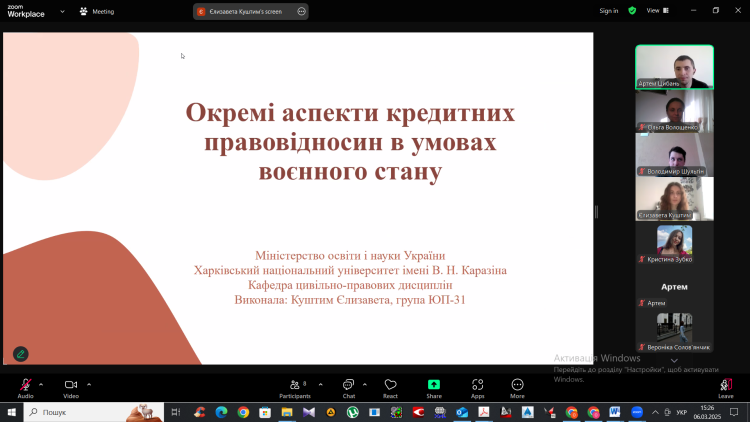Screen dimensions: 750x422
Task: Open Outlook from the taskbar
Action: [x=462, y=412]
